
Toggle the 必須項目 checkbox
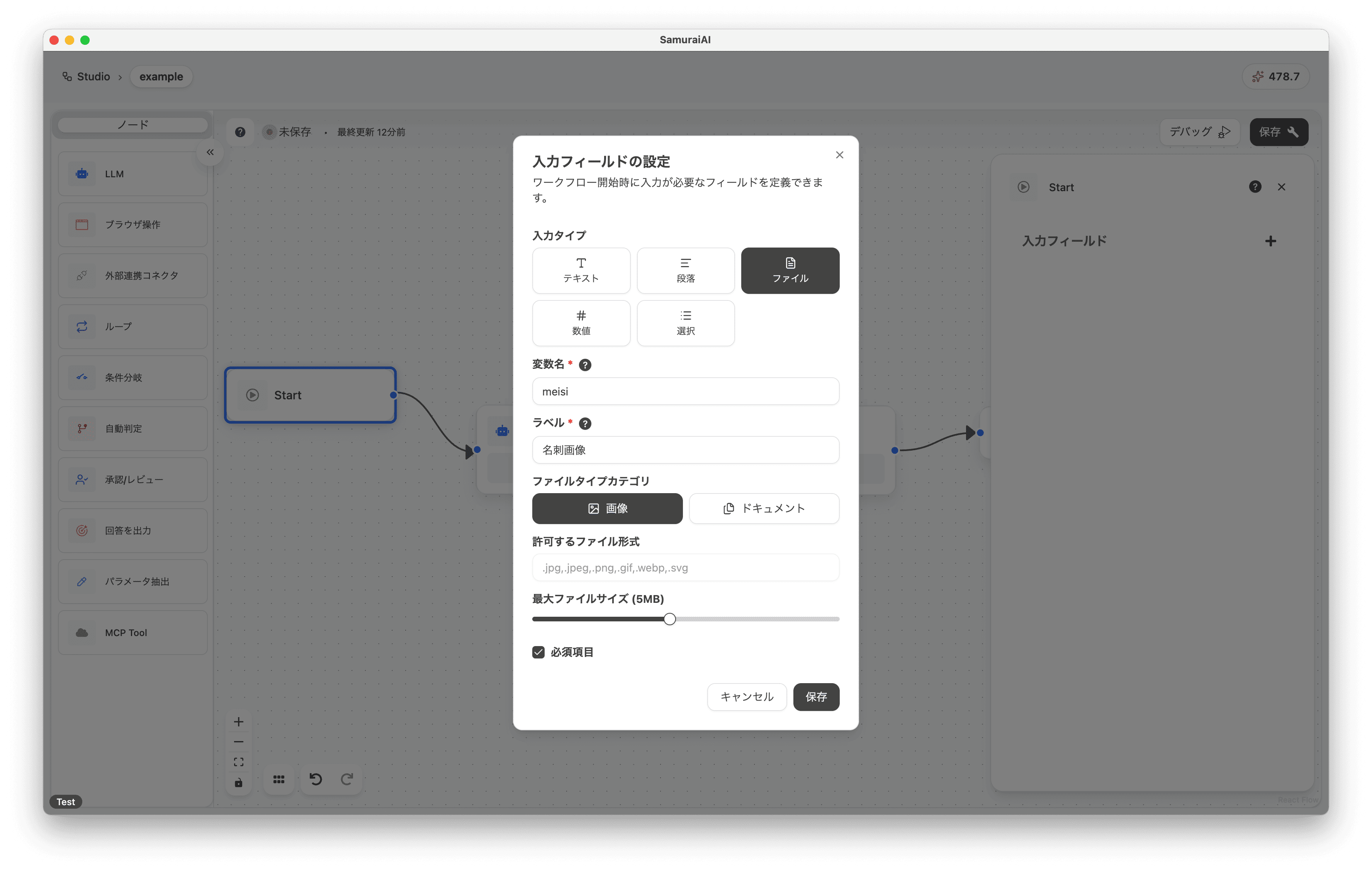point(538,652)
